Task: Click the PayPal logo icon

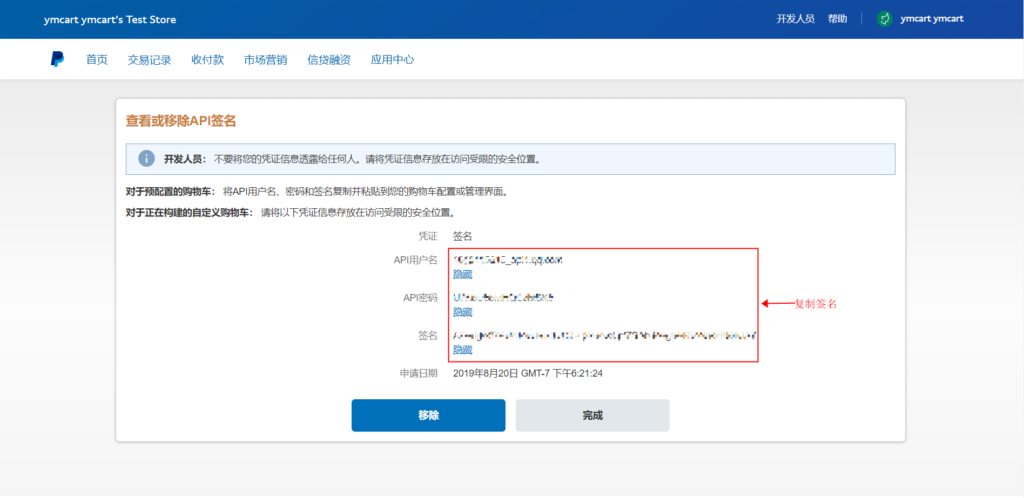Action: [57, 59]
